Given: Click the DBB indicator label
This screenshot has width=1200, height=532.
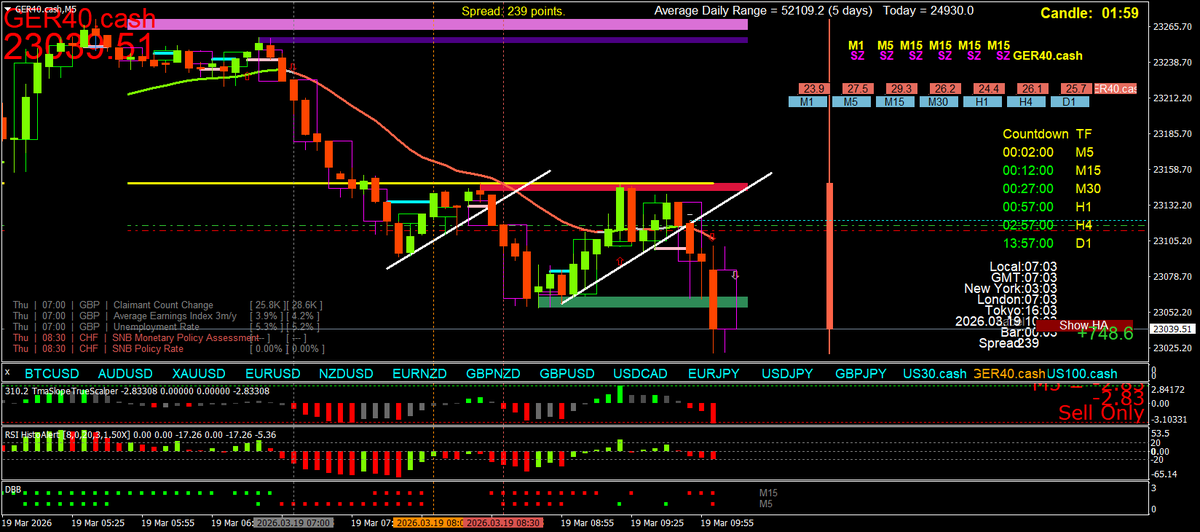Looking at the screenshot, I should coord(13,489).
